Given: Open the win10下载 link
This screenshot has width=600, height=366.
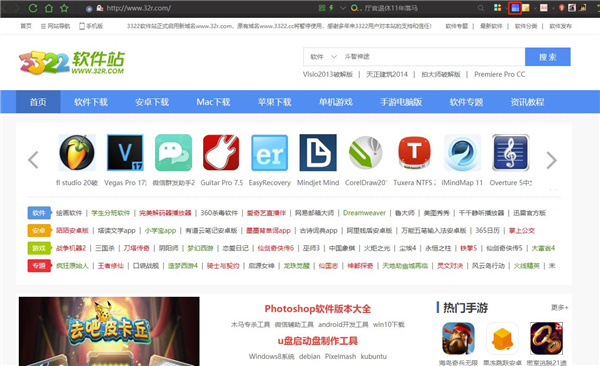Looking at the screenshot, I should [388, 325].
